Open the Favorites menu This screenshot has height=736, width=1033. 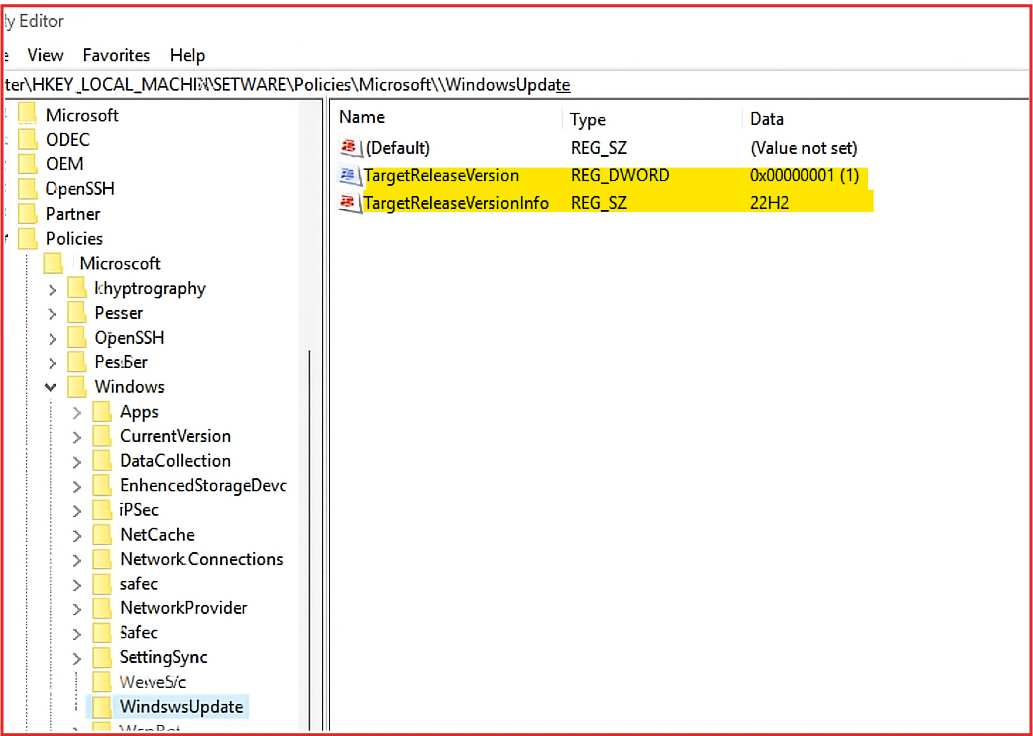point(117,55)
